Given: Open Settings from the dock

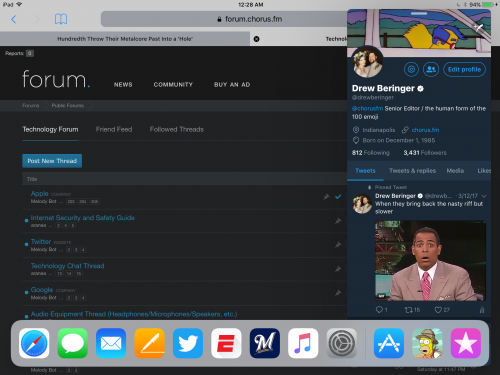Looking at the screenshot, I should tap(341, 343).
